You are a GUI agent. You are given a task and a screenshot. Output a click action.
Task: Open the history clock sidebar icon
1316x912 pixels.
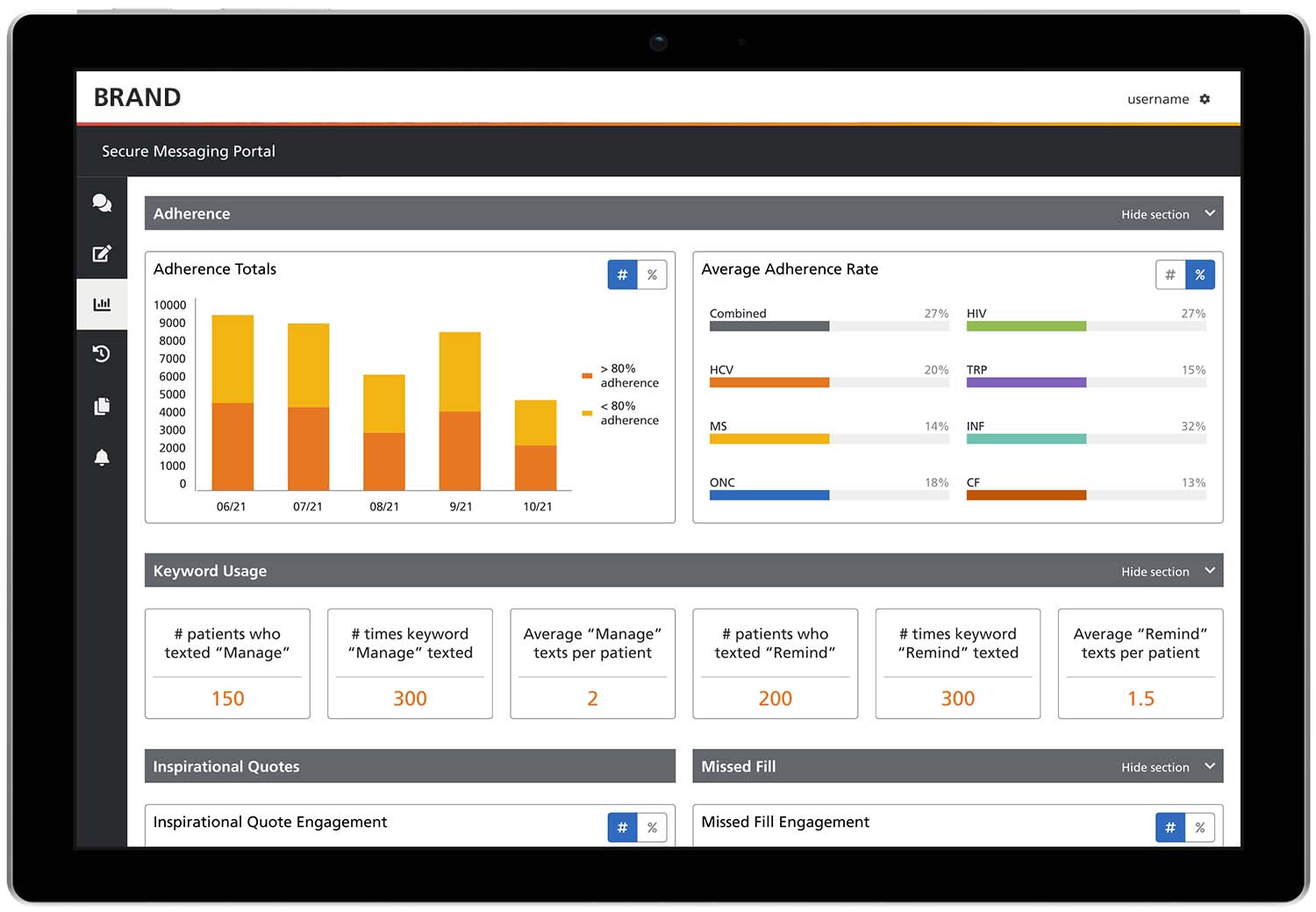[x=102, y=354]
